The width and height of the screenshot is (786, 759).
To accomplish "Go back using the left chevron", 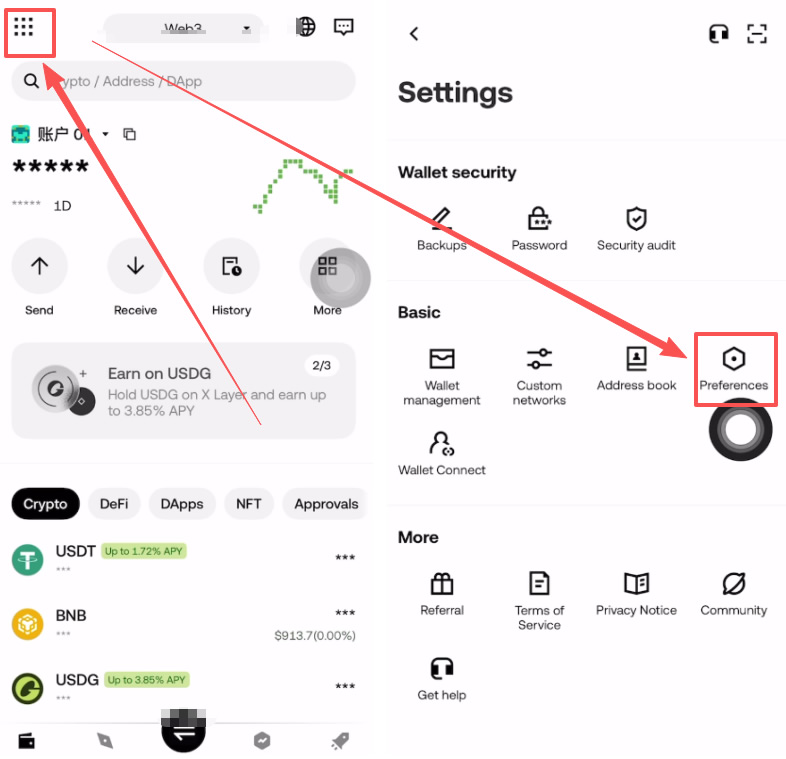I will click(414, 34).
